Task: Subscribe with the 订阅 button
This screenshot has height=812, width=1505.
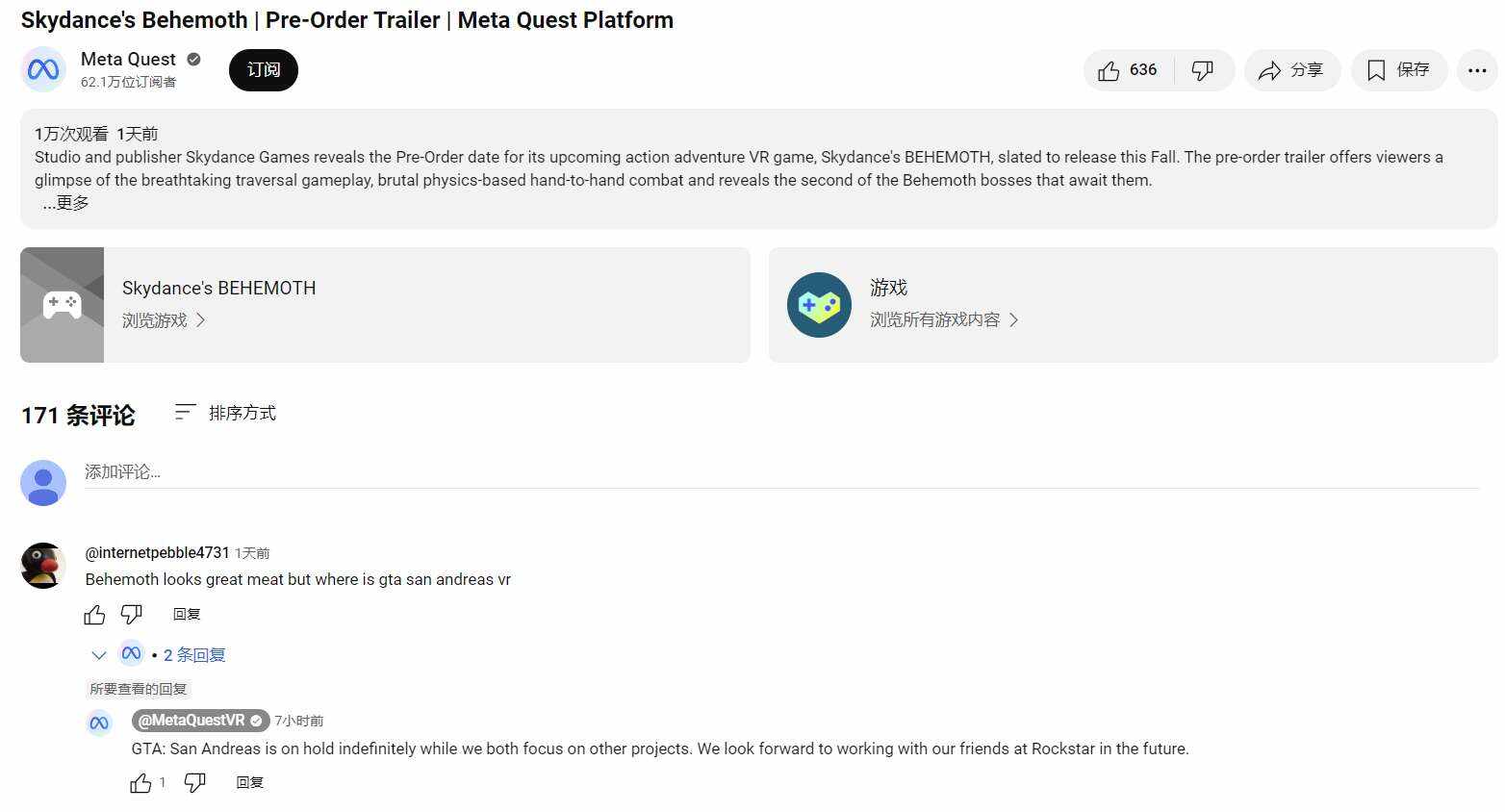Action: click(x=263, y=70)
